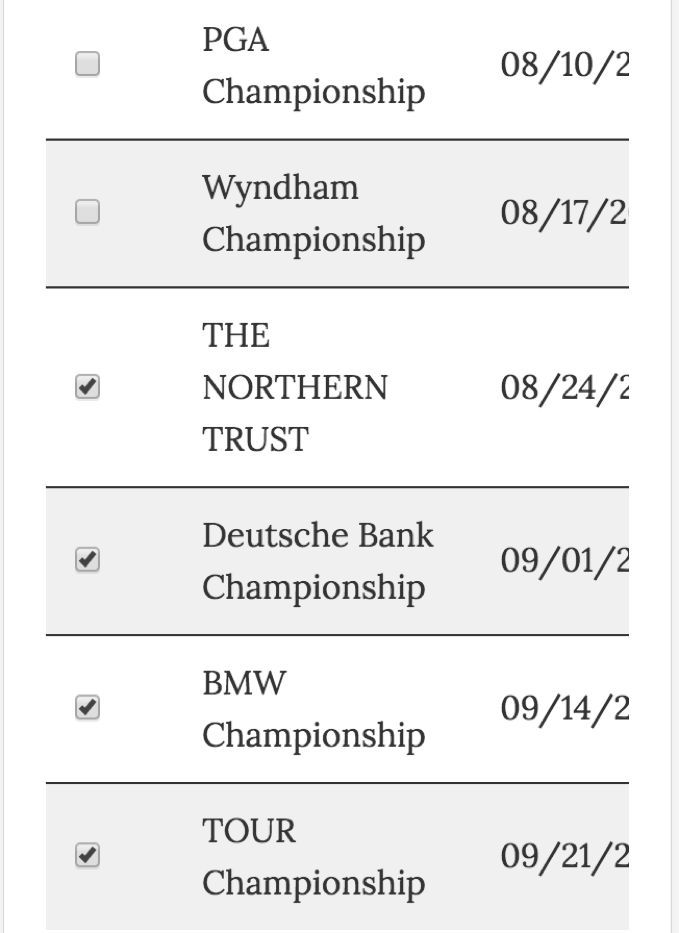This screenshot has height=933, width=679.
Task: Select the Wyndham Championship tournament name
Action: click(x=313, y=213)
